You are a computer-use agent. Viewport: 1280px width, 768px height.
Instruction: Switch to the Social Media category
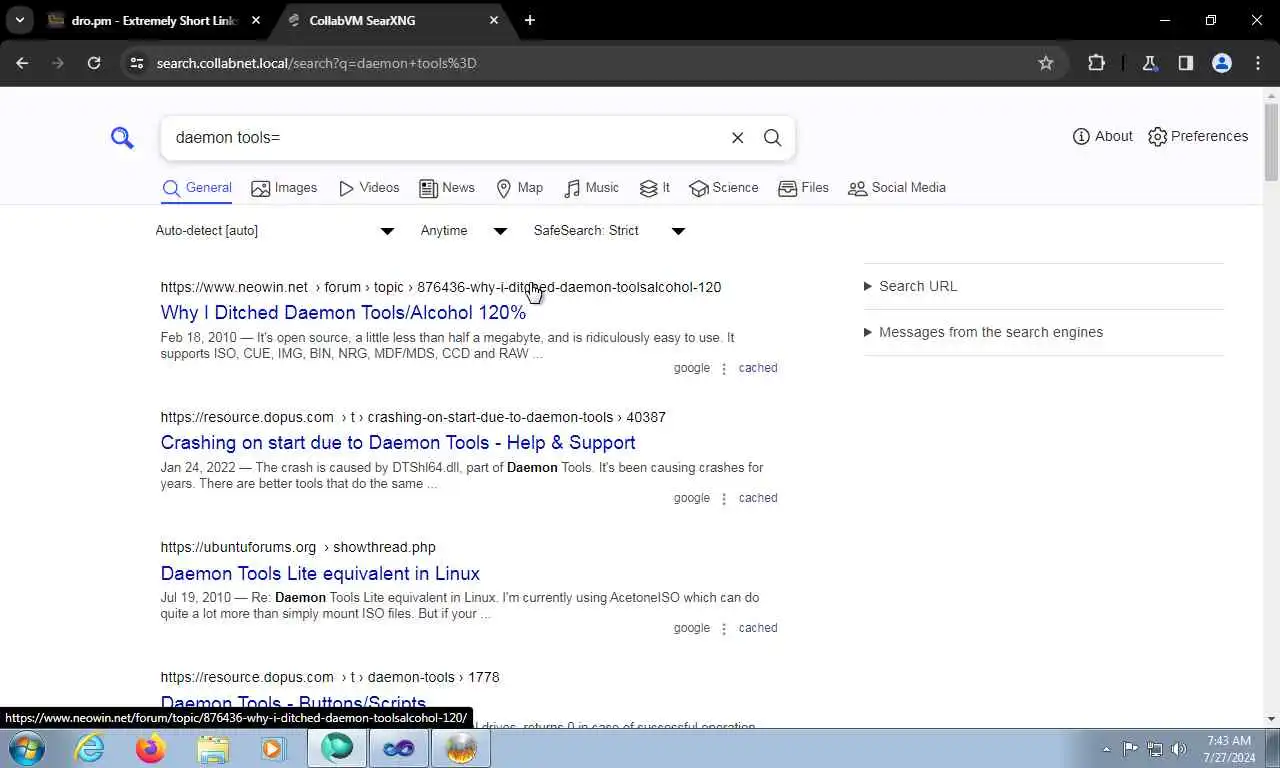[897, 188]
